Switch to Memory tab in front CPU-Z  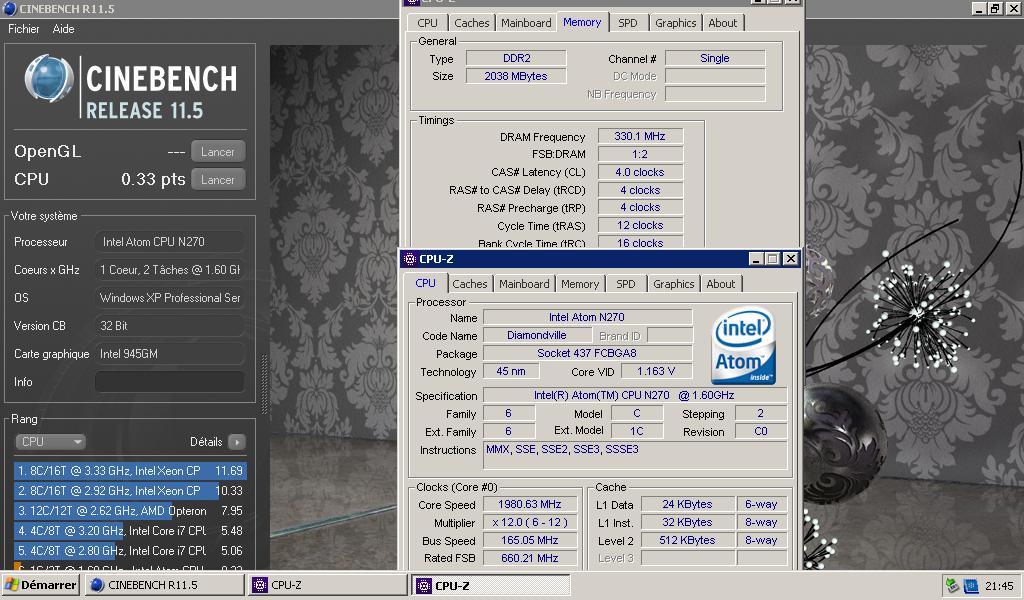pyautogui.click(x=579, y=284)
